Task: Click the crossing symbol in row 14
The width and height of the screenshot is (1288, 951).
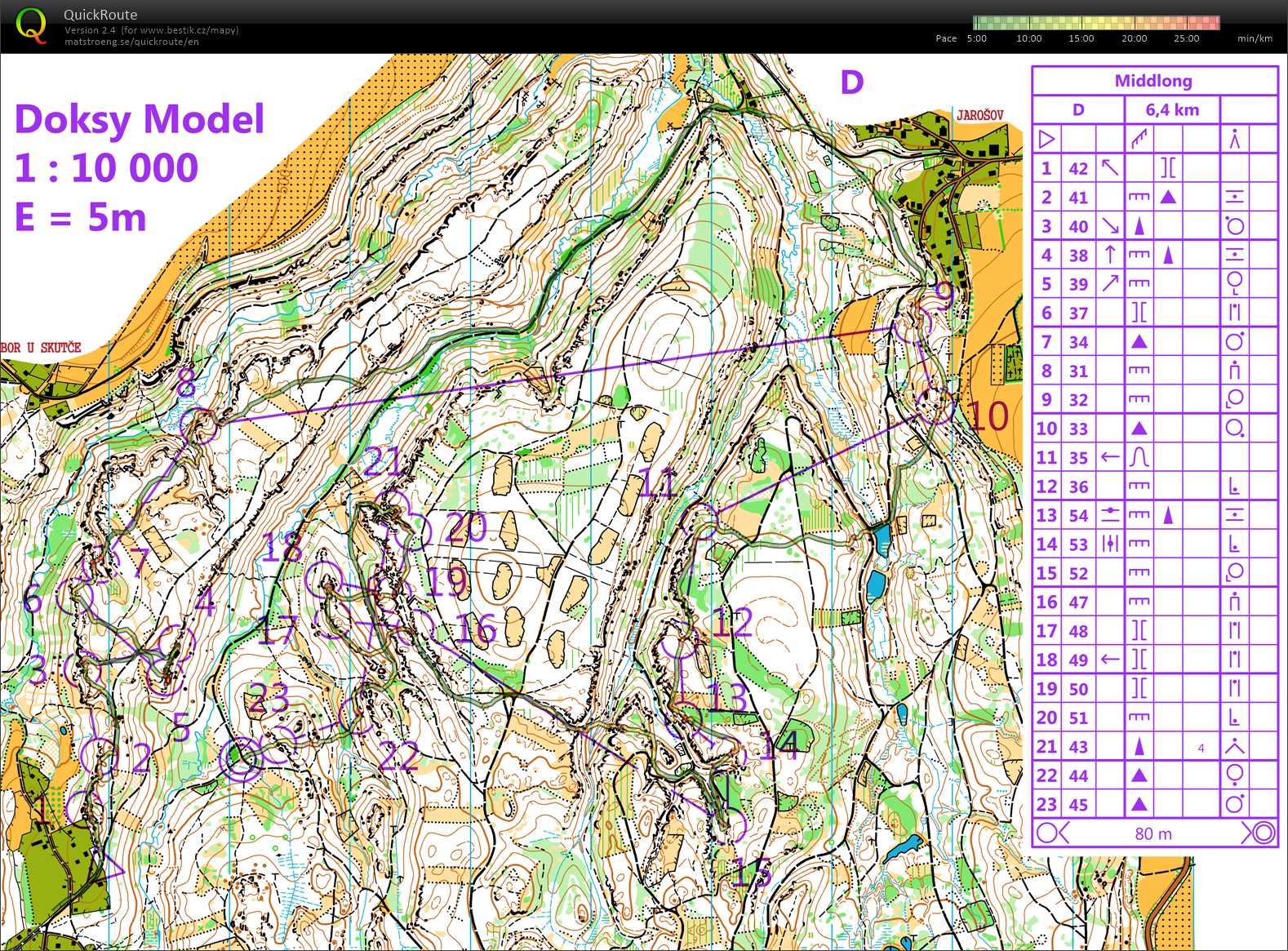Action: click(1109, 544)
